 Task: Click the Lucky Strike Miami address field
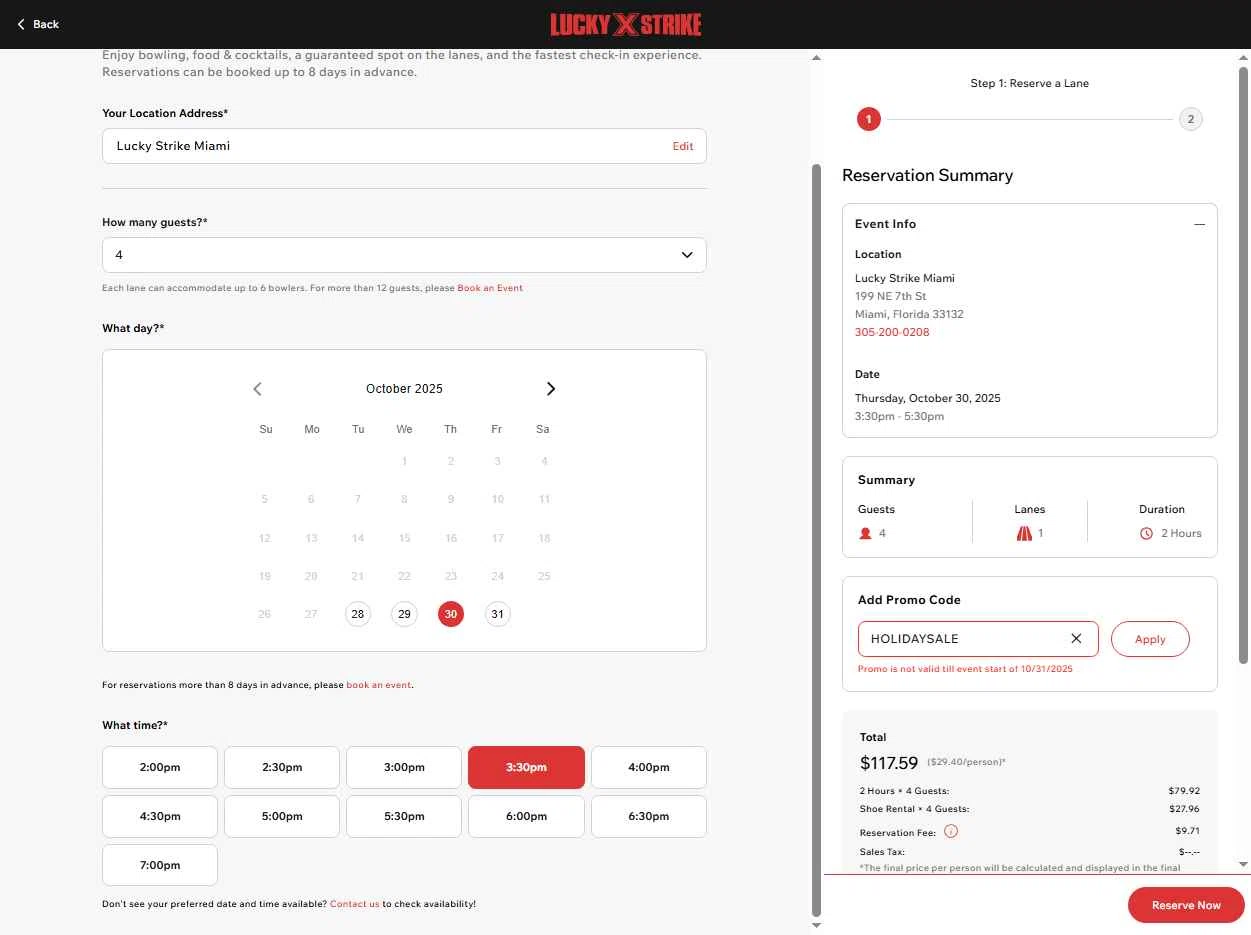(x=404, y=146)
